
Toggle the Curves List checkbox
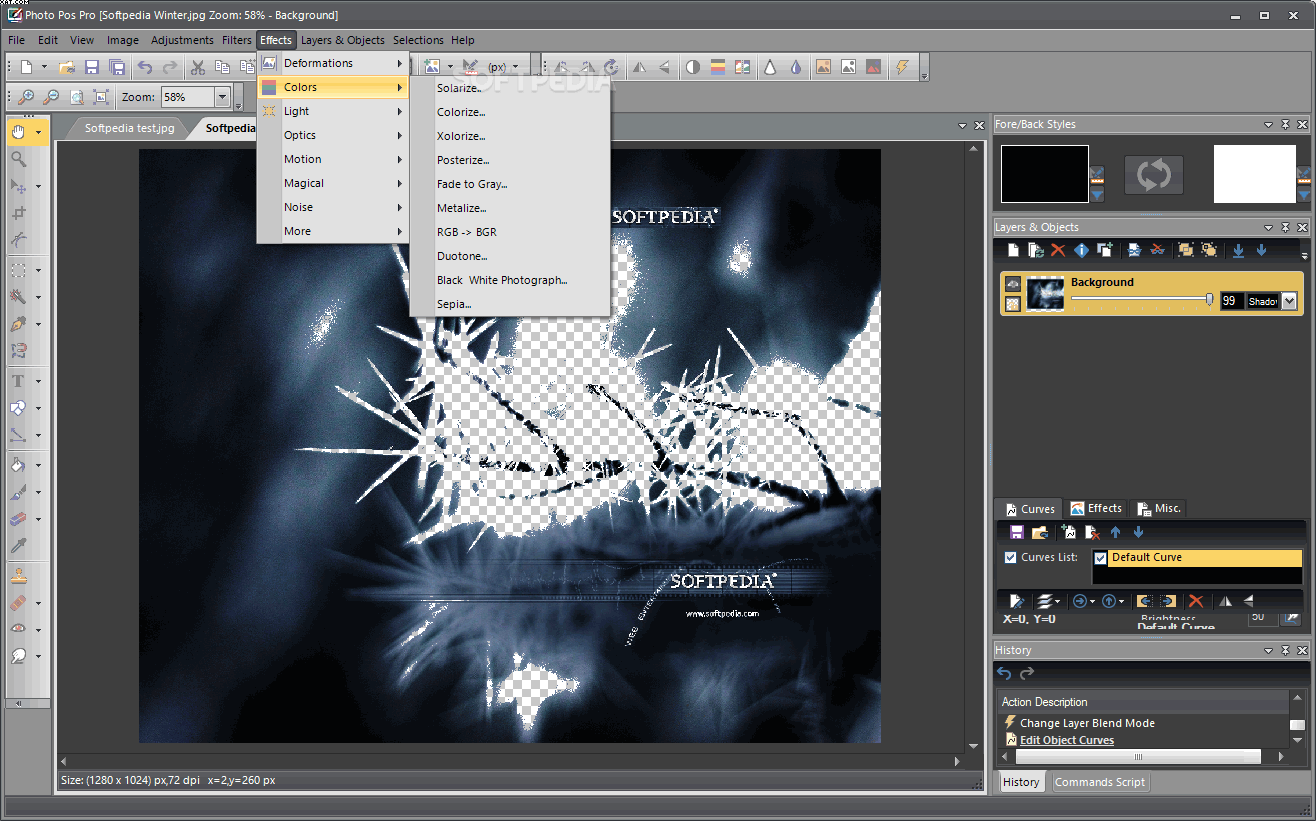click(1010, 557)
